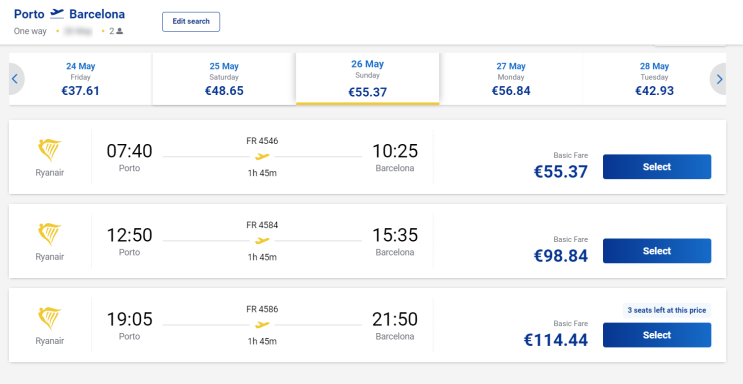
Task: Click the passenger count person icon
Action: (119, 31)
